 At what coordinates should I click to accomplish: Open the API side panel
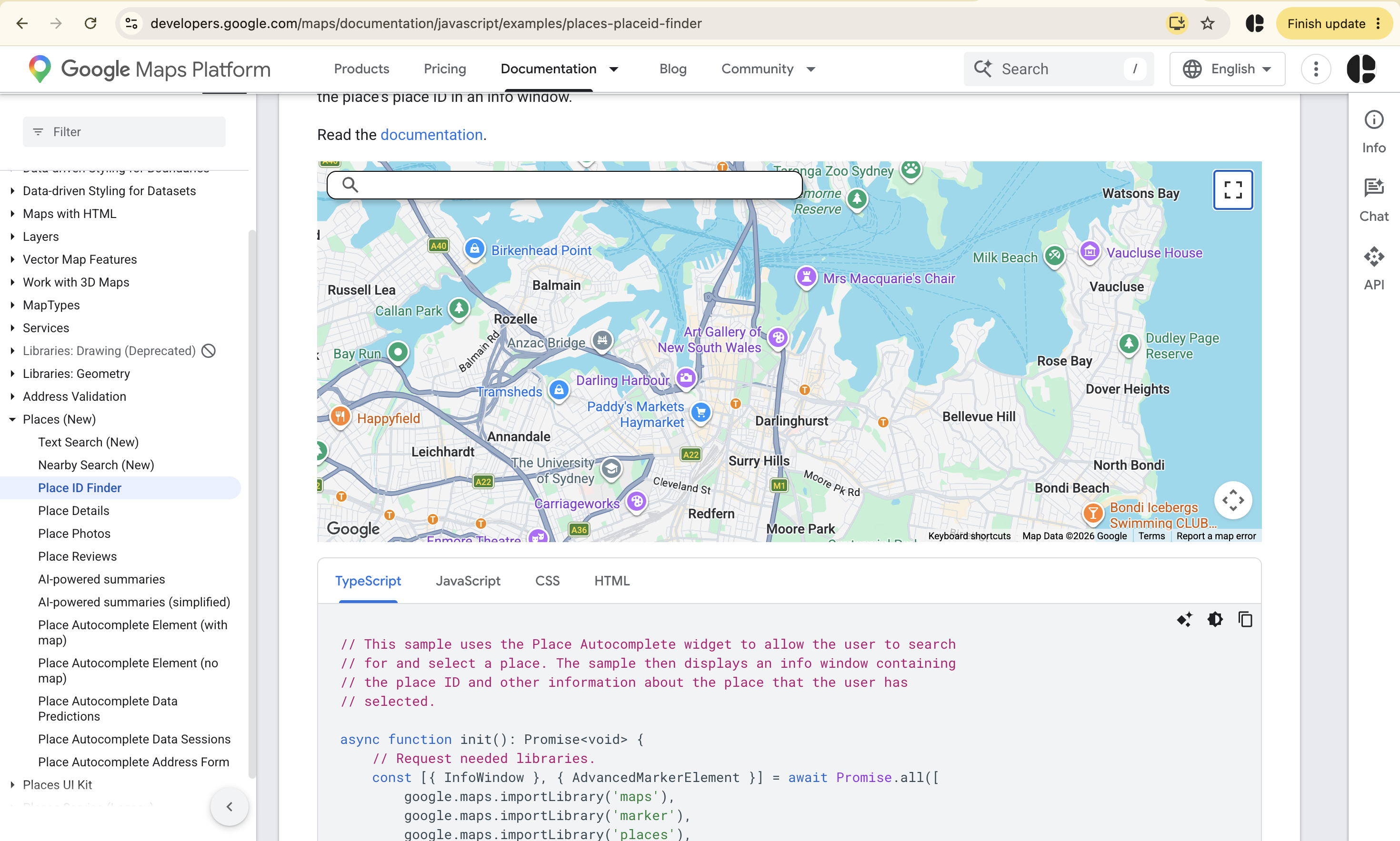click(x=1373, y=269)
